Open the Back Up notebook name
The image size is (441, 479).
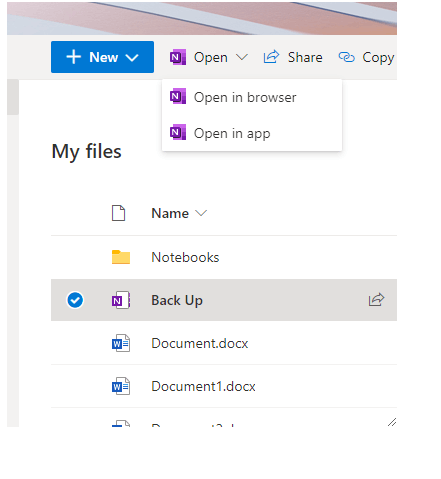[177, 300]
